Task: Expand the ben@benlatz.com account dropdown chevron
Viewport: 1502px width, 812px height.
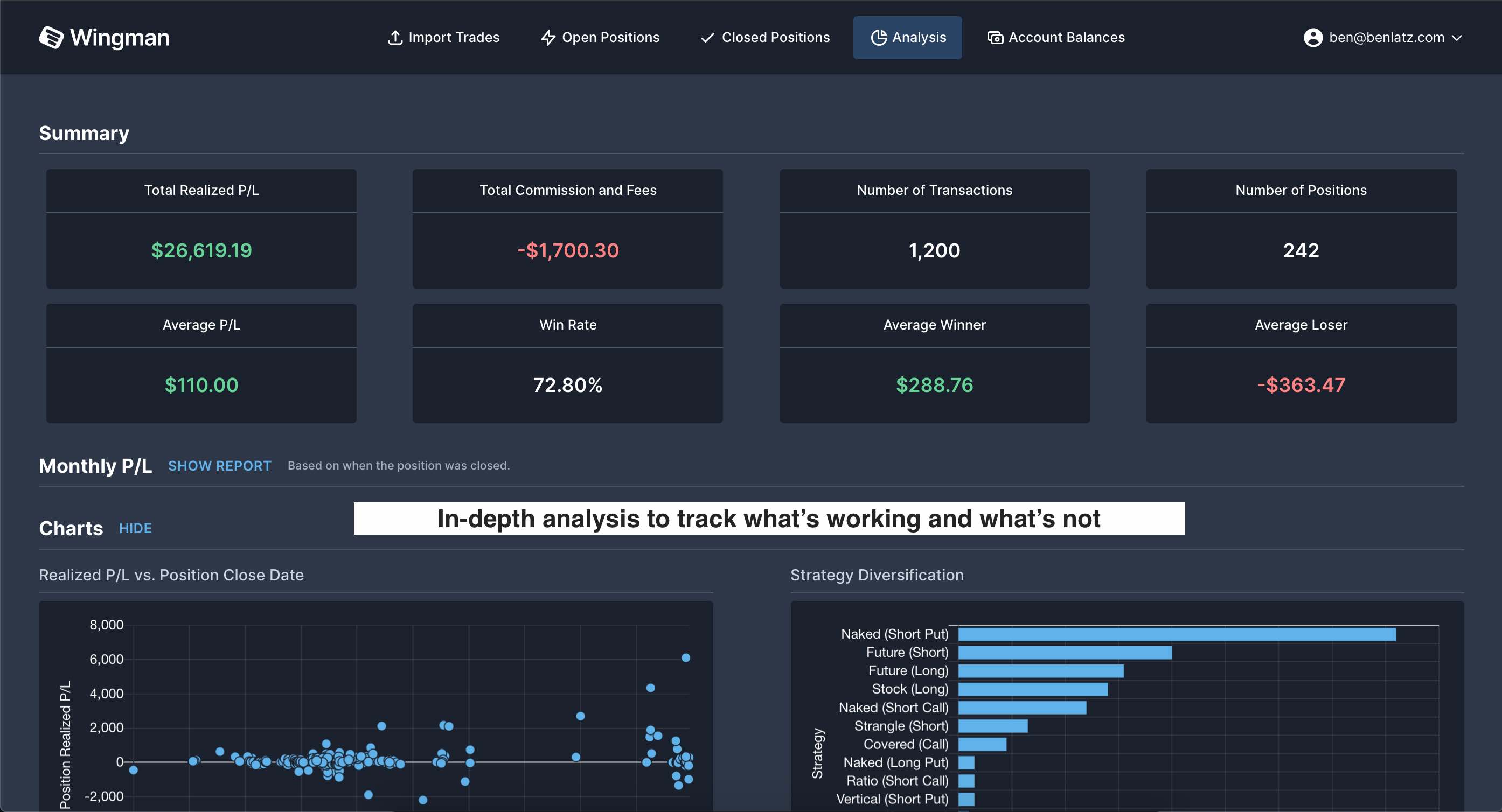Action: coord(1457,38)
